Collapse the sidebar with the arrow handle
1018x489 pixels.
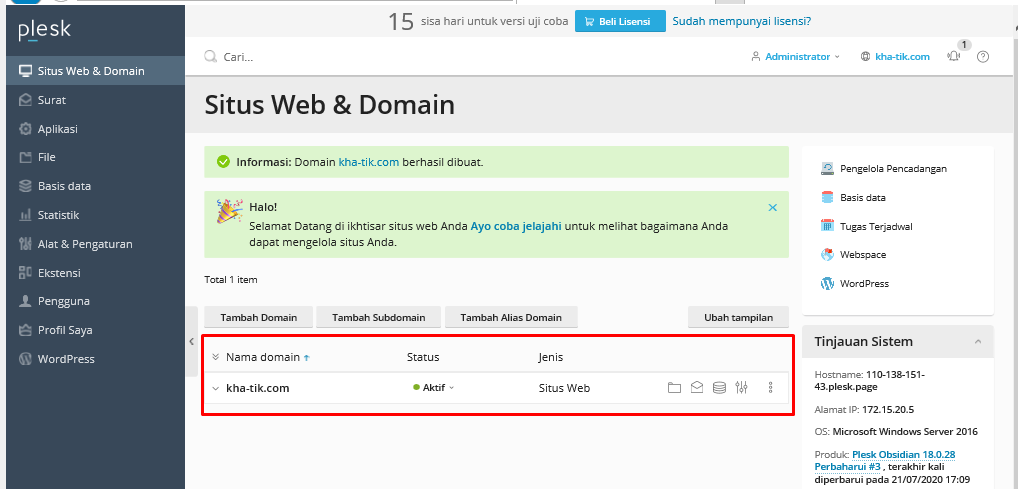[x=192, y=341]
